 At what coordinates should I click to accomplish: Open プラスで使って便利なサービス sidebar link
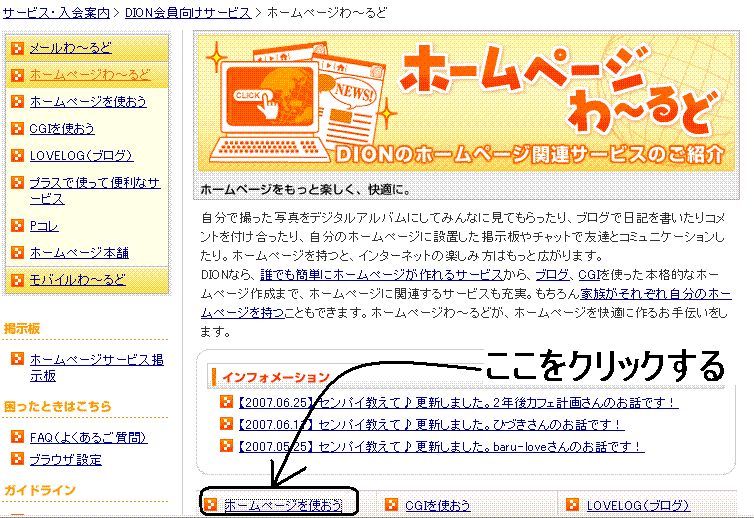[x=95, y=191]
